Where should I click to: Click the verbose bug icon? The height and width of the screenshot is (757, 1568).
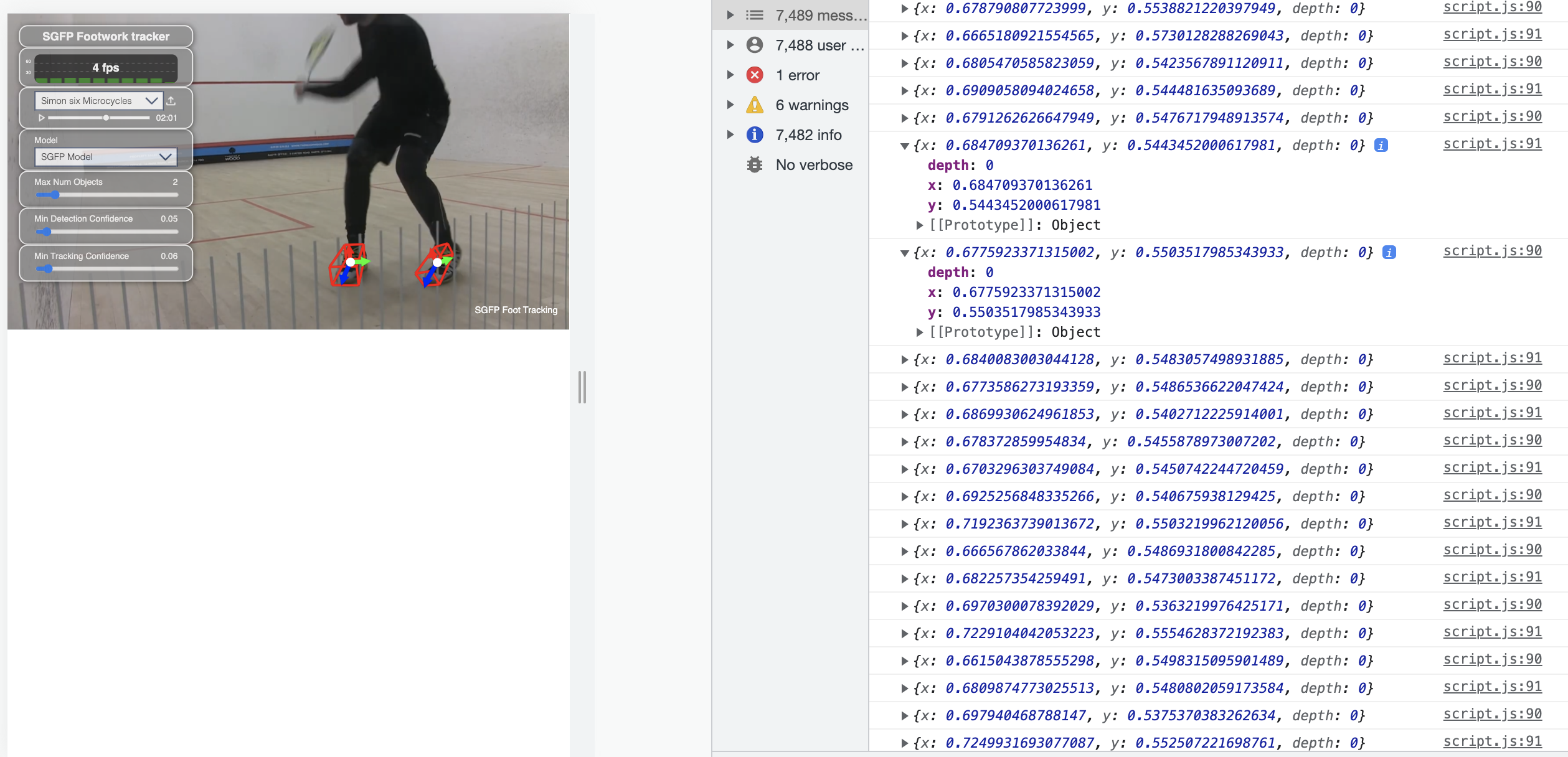pos(755,165)
